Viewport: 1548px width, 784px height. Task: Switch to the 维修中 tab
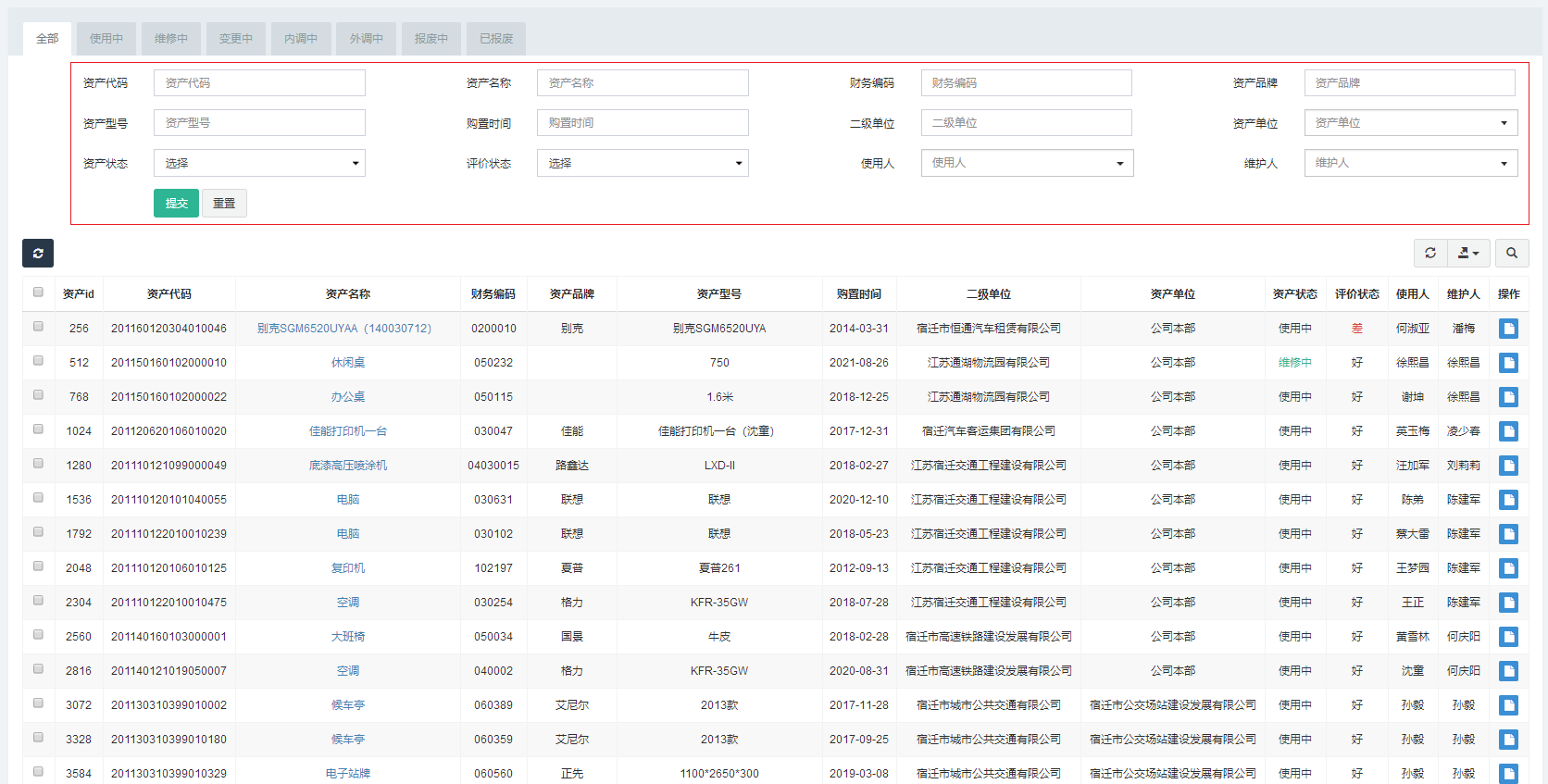[170, 39]
